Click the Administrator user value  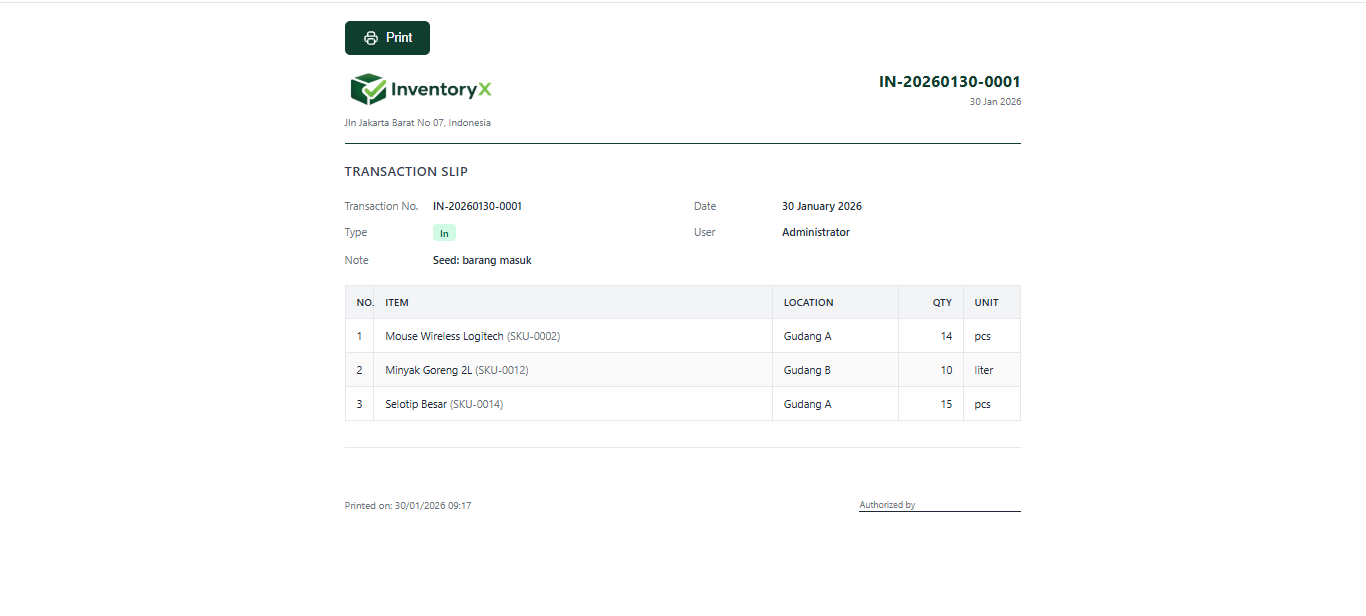(815, 232)
